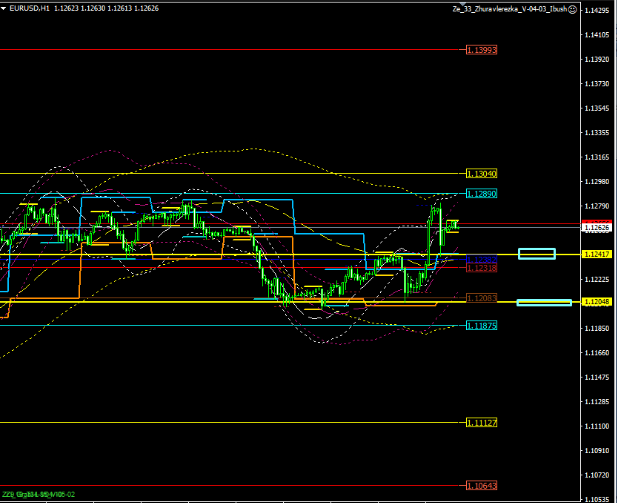Click the 1.12048 yellow price axis tag
This screenshot has height=503, width=617.
(x=597, y=302)
